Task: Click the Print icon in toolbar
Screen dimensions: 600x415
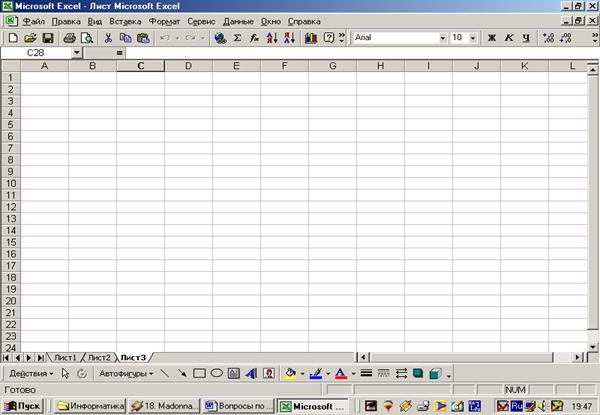Action: click(x=69, y=37)
